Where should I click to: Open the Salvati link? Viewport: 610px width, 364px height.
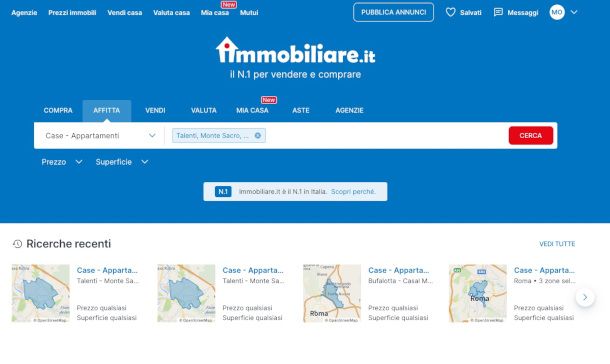(471, 12)
